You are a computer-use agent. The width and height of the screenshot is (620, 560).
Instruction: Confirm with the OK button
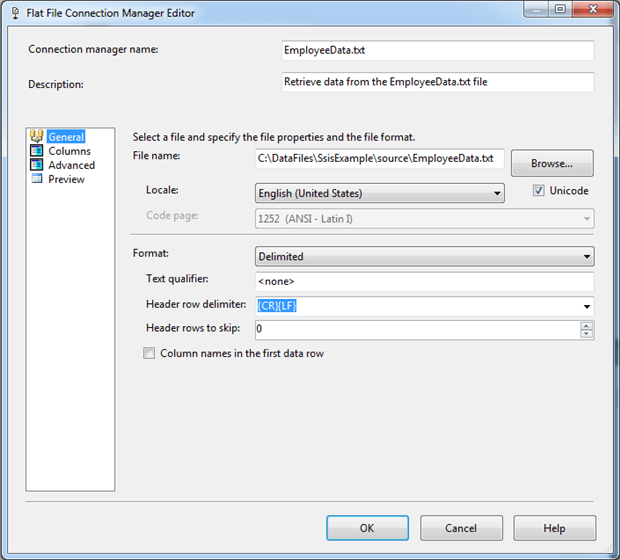(367, 528)
